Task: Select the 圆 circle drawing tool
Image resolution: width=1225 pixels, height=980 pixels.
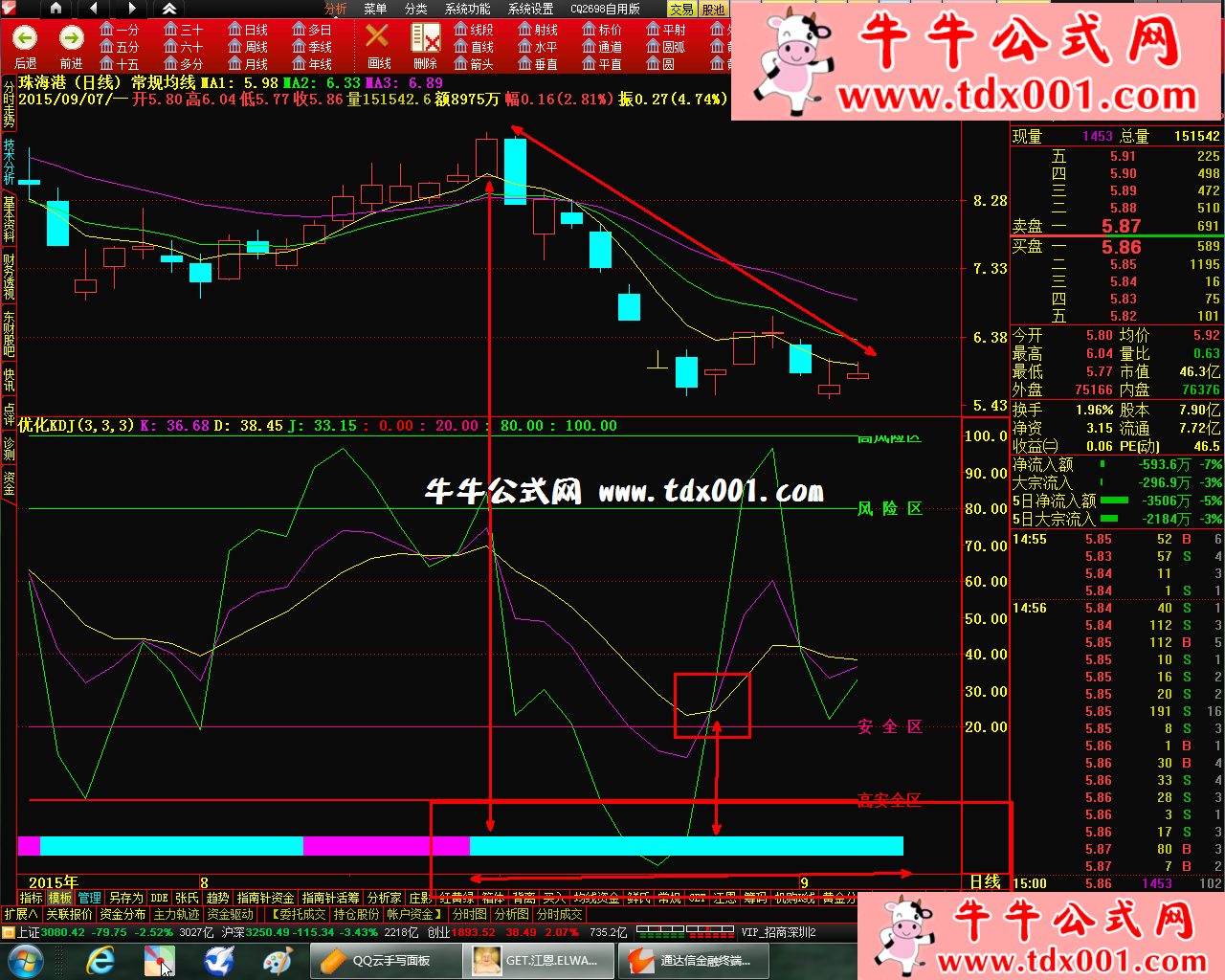Action: pos(660,64)
